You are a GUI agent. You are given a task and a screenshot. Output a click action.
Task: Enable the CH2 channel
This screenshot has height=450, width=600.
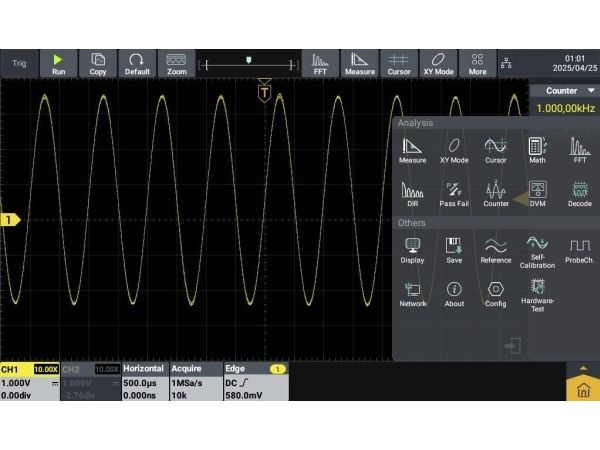pyautogui.click(x=91, y=382)
